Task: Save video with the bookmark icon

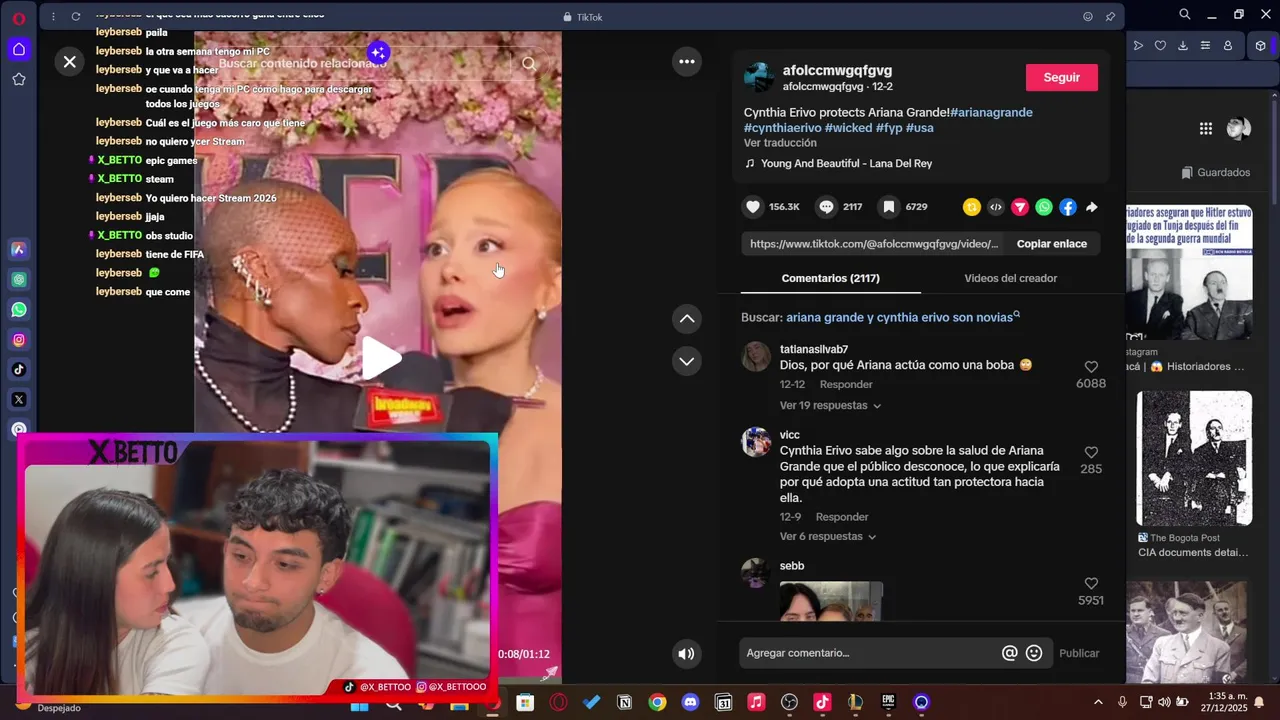Action: pyautogui.click(x=888, y=207)
